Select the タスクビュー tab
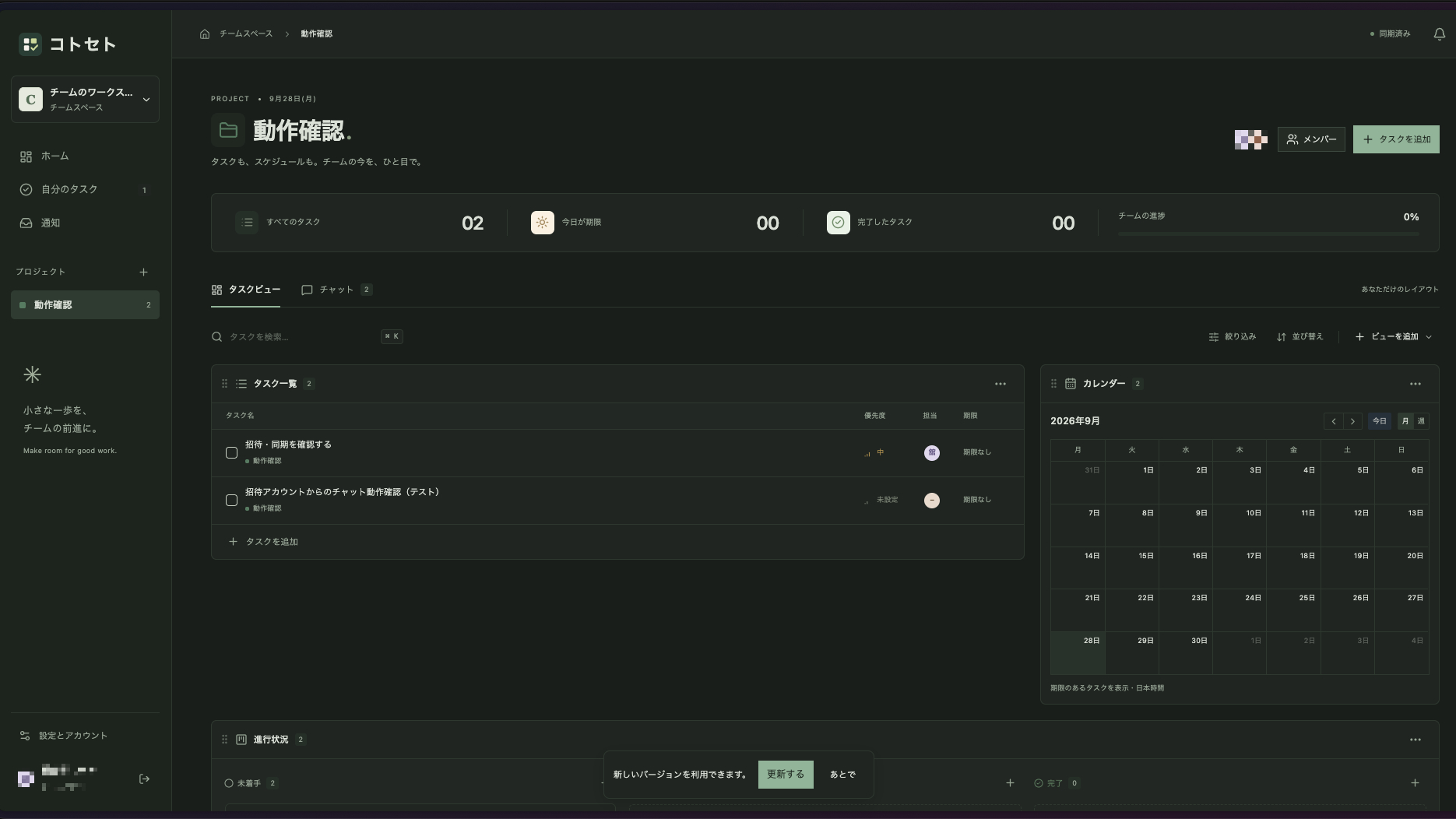 246,290
